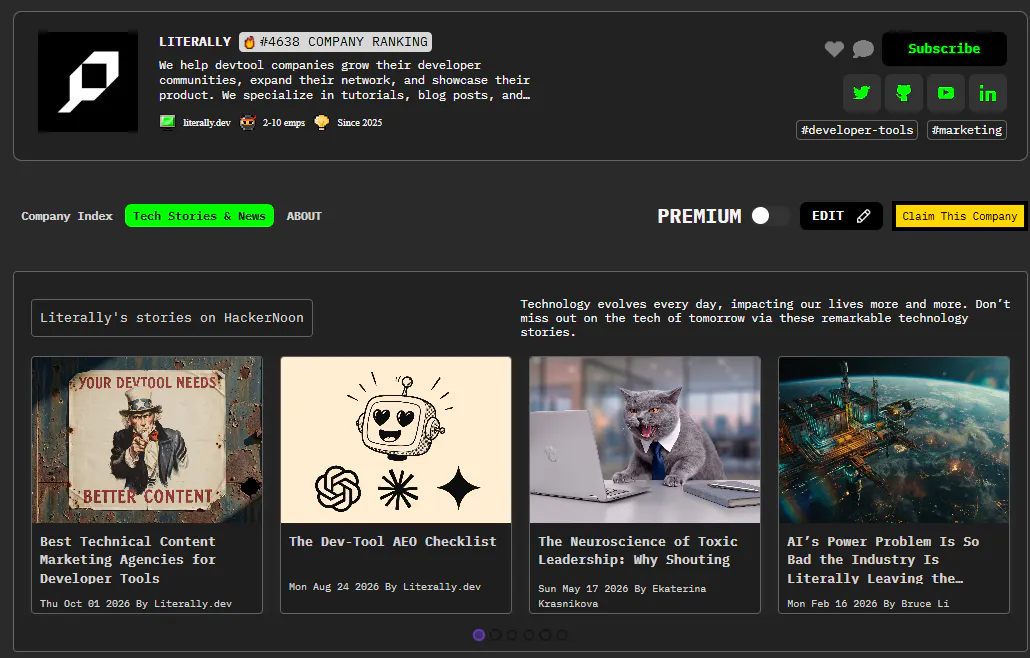Viewport: 1030px width, 658px height.
Task: Open 'The Neuroscience of Toxic Leadership' title
Action: point(638,550)
